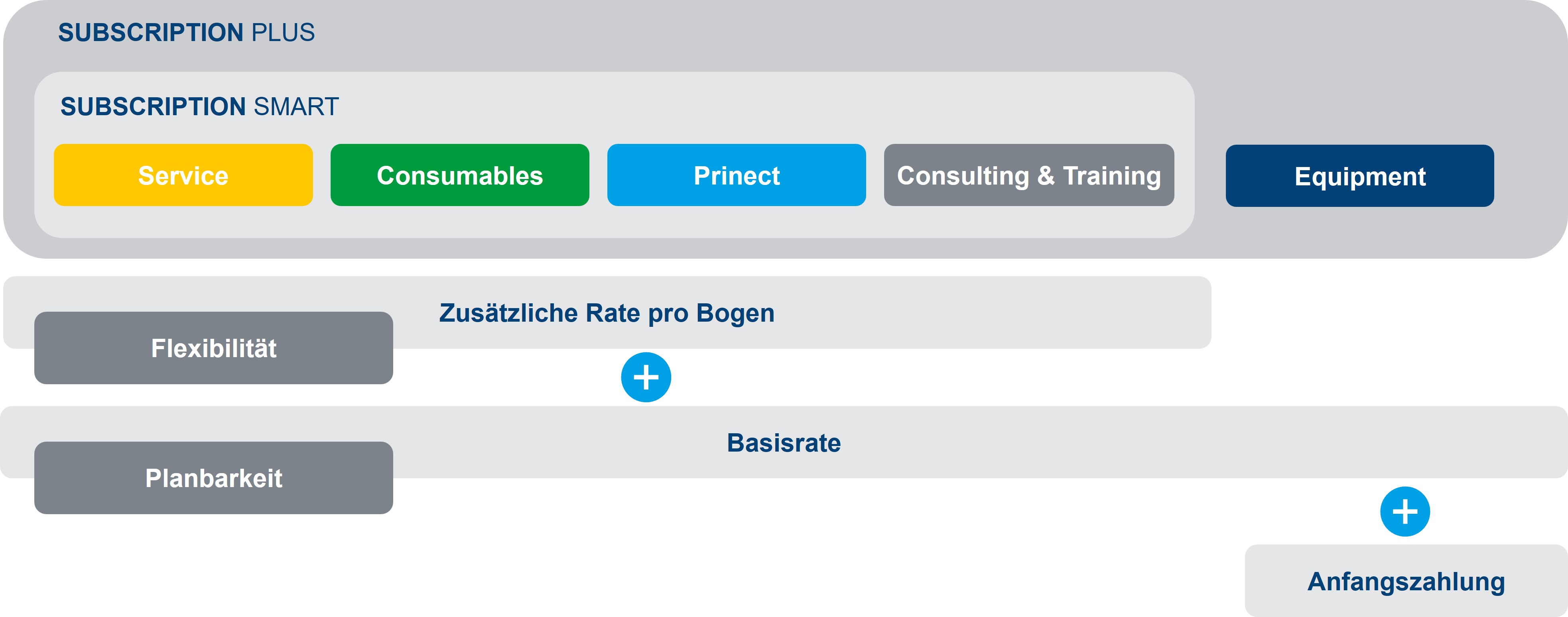
Task: Select the yellow Service box
Action: point(183,175)
